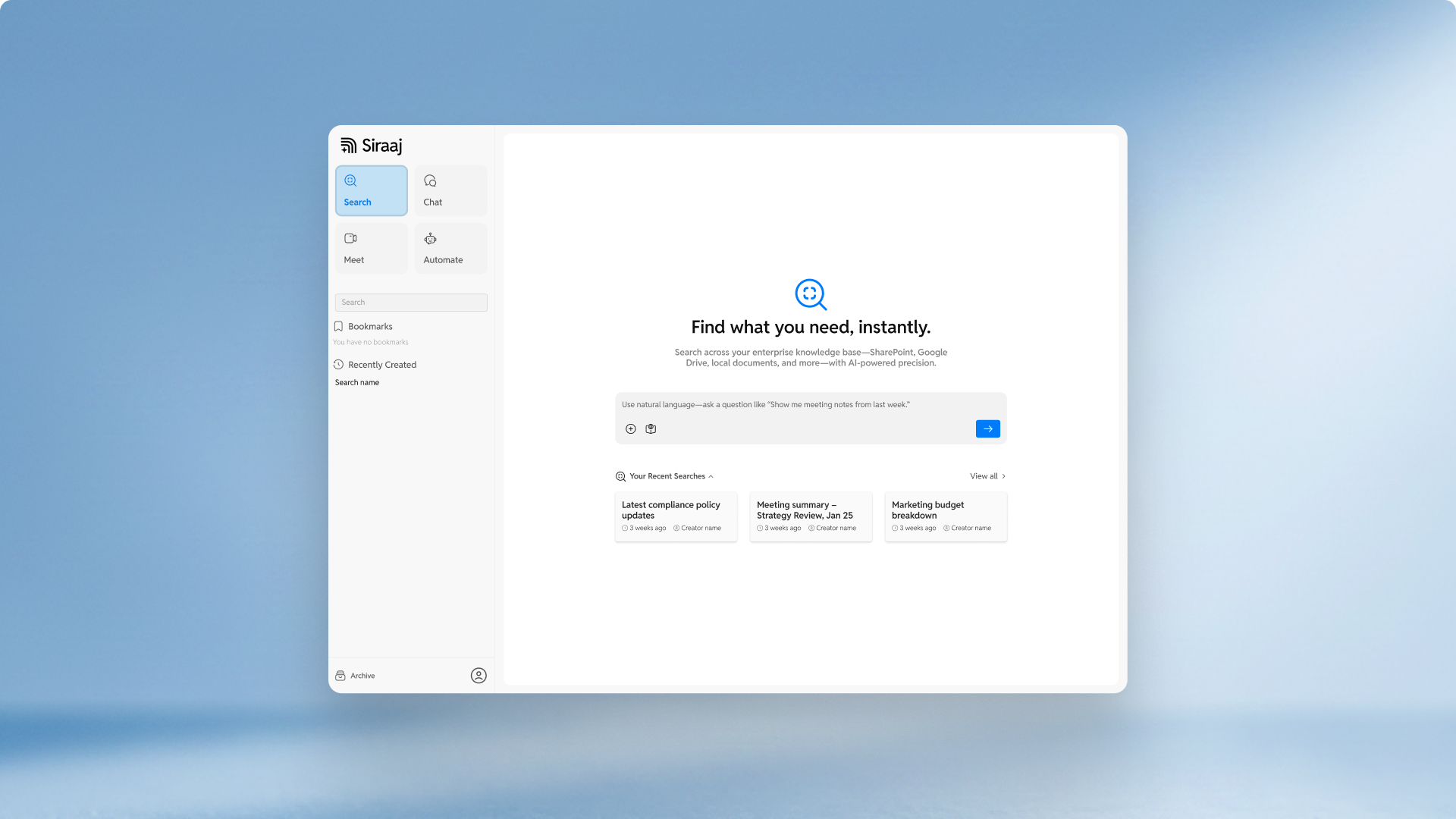Click the knowledge source icon beside the plus
Viewport: 1456px width, 819px height.
pyautogui.click(x=651, y=429)
